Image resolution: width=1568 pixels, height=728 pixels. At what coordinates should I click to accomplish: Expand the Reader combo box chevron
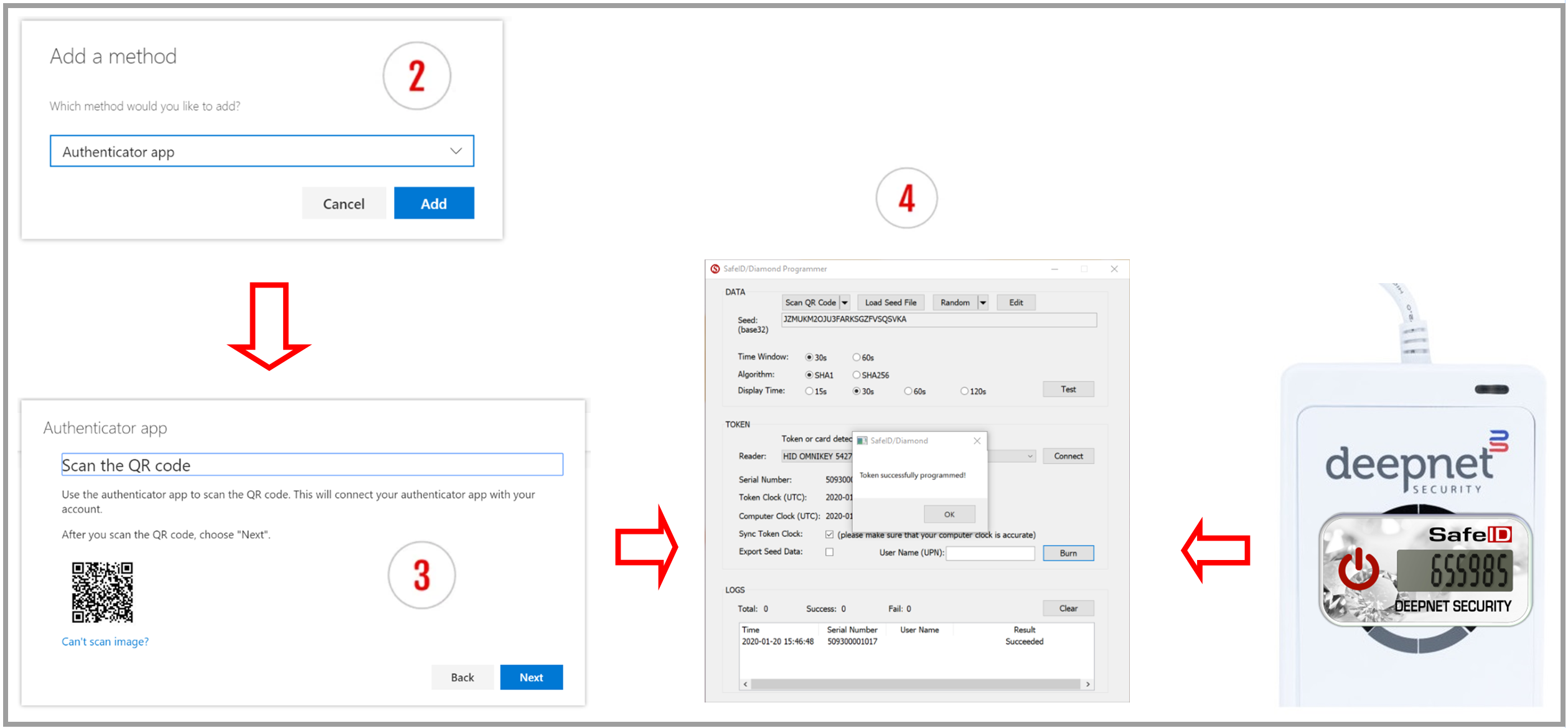(1030, 456)
